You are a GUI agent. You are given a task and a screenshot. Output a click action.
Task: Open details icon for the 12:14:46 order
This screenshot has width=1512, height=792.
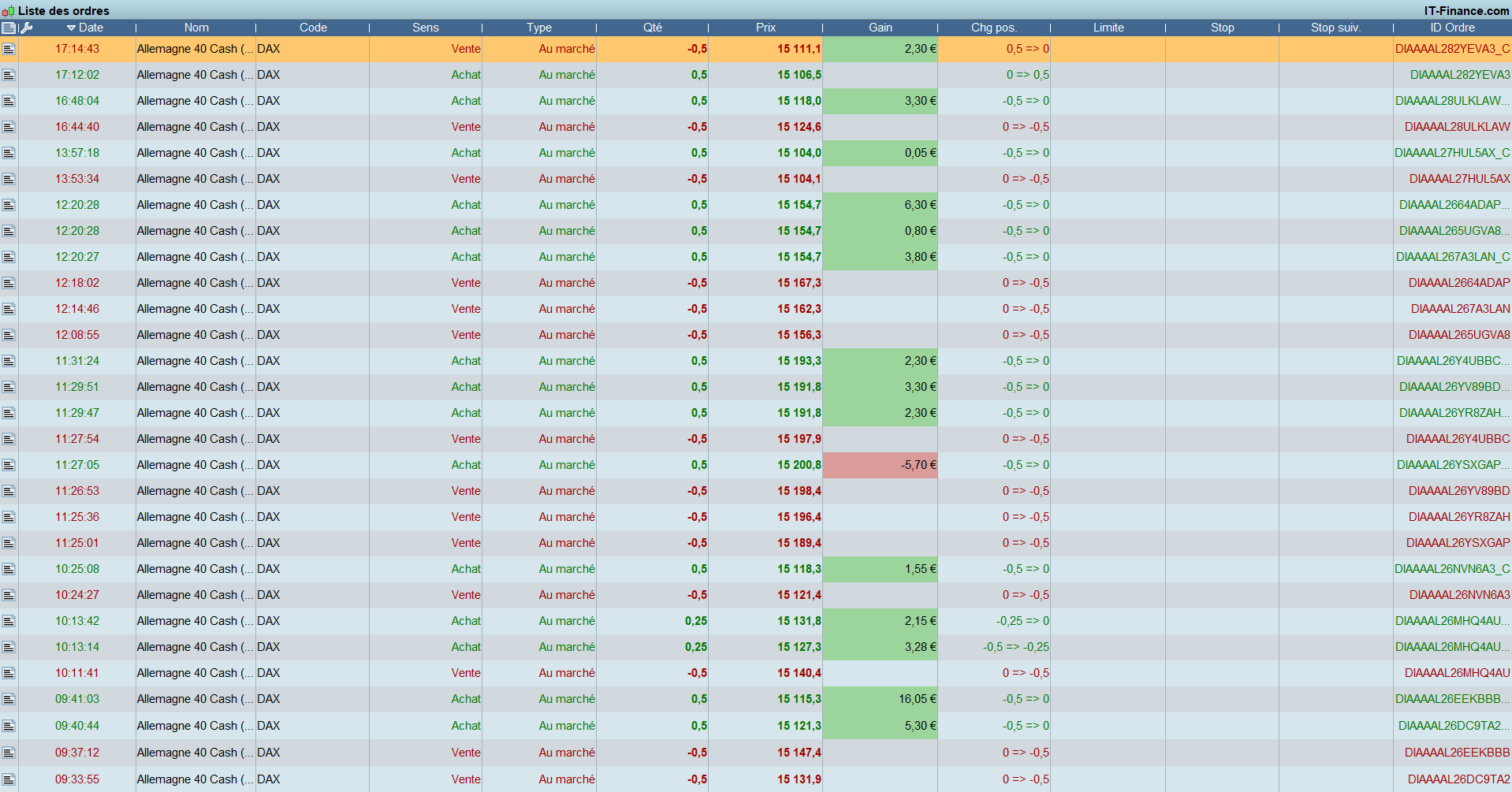coord(9,309)
